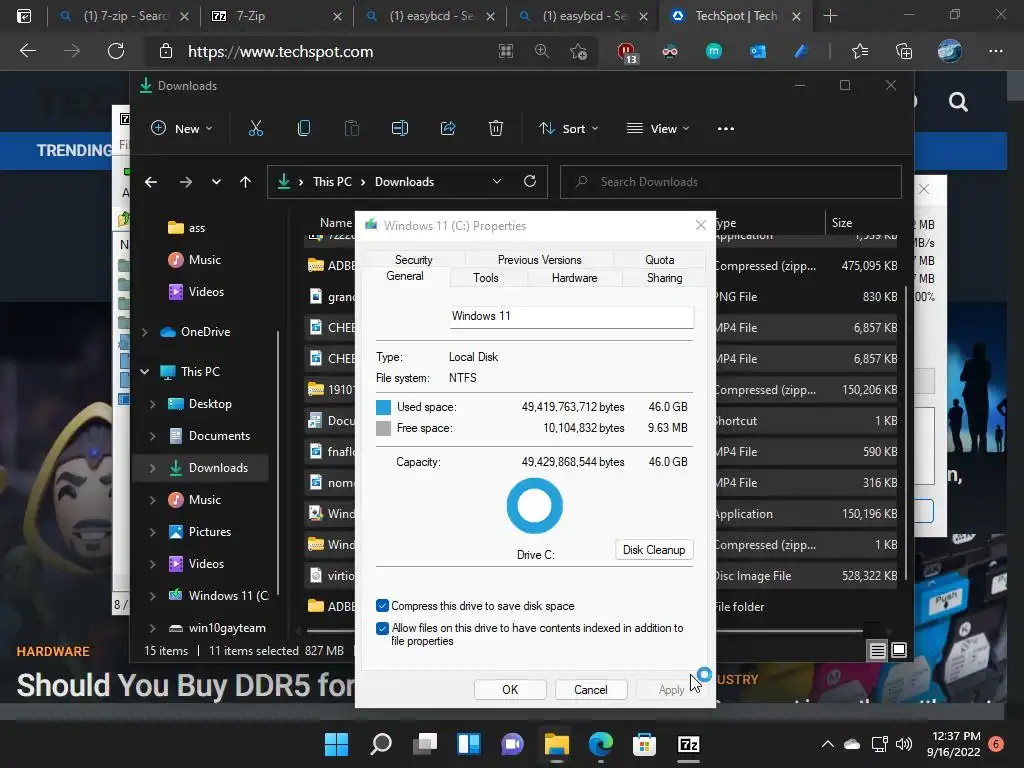Screen dimensions: 1024x768
Task: Switch to Tools tab in Properties
Action: point(485,278)
